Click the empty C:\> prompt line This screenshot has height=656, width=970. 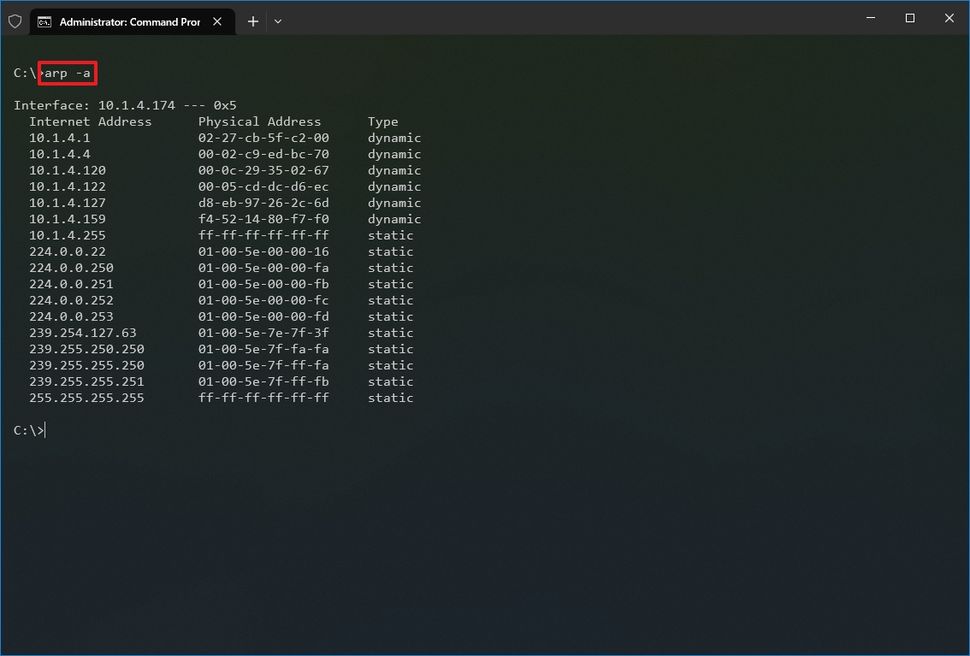[29, 430]
